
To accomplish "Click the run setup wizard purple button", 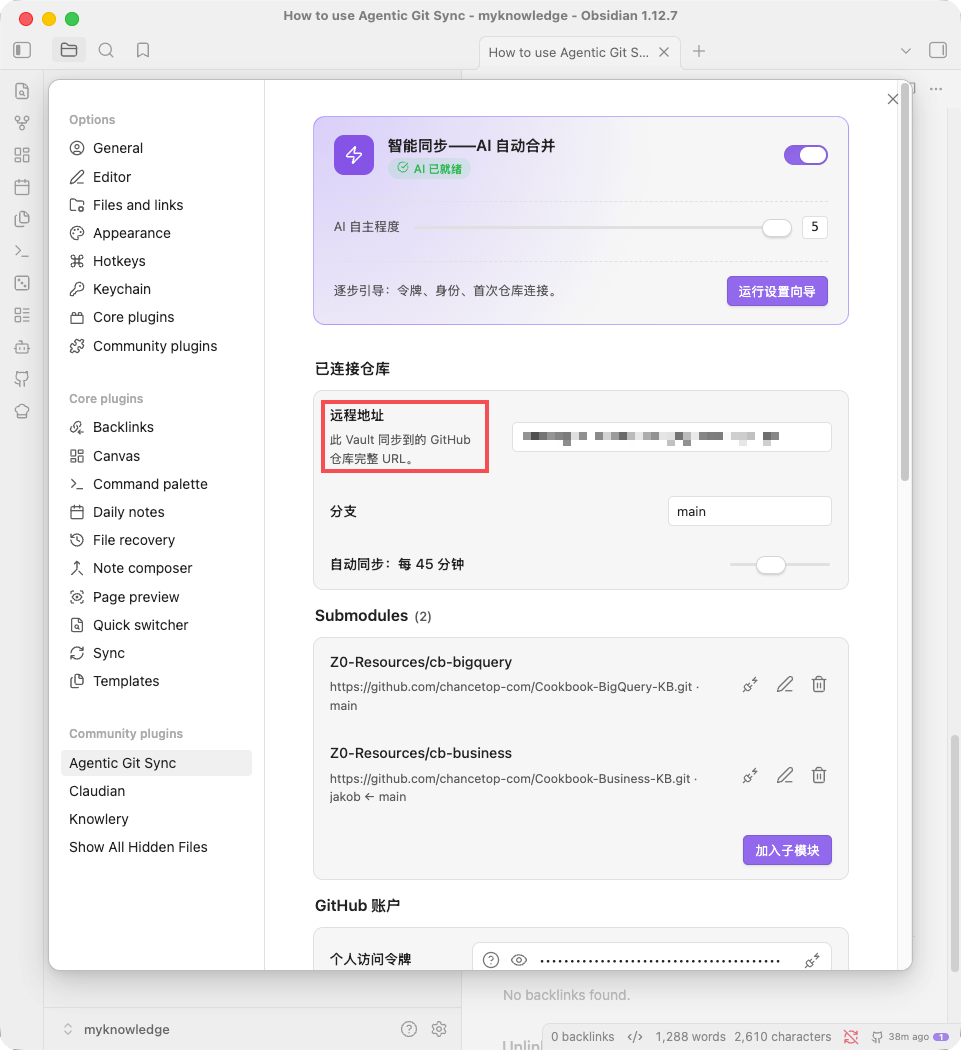I will 777,291.
